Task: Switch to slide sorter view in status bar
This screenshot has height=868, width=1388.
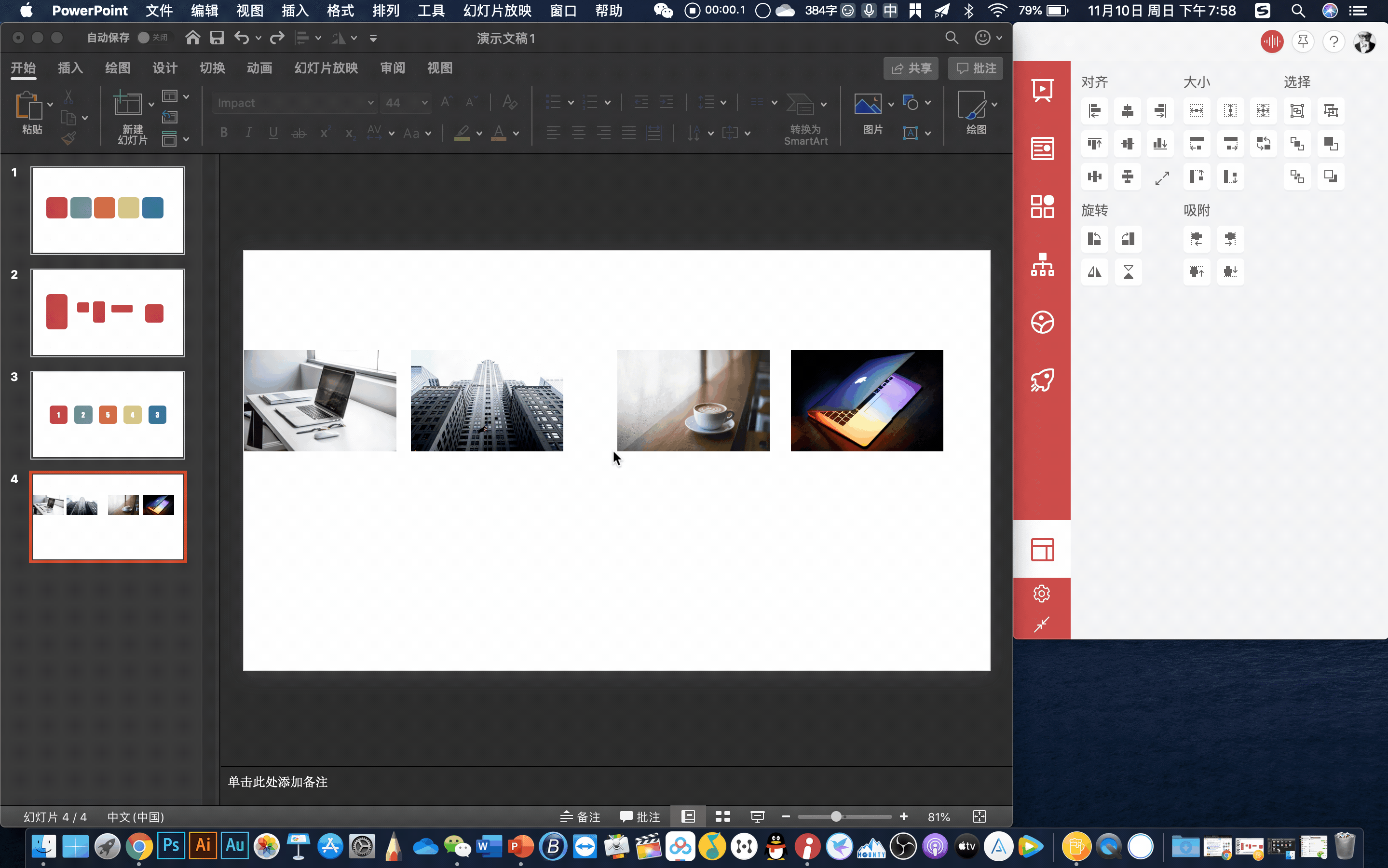Action: click(723, 816)
